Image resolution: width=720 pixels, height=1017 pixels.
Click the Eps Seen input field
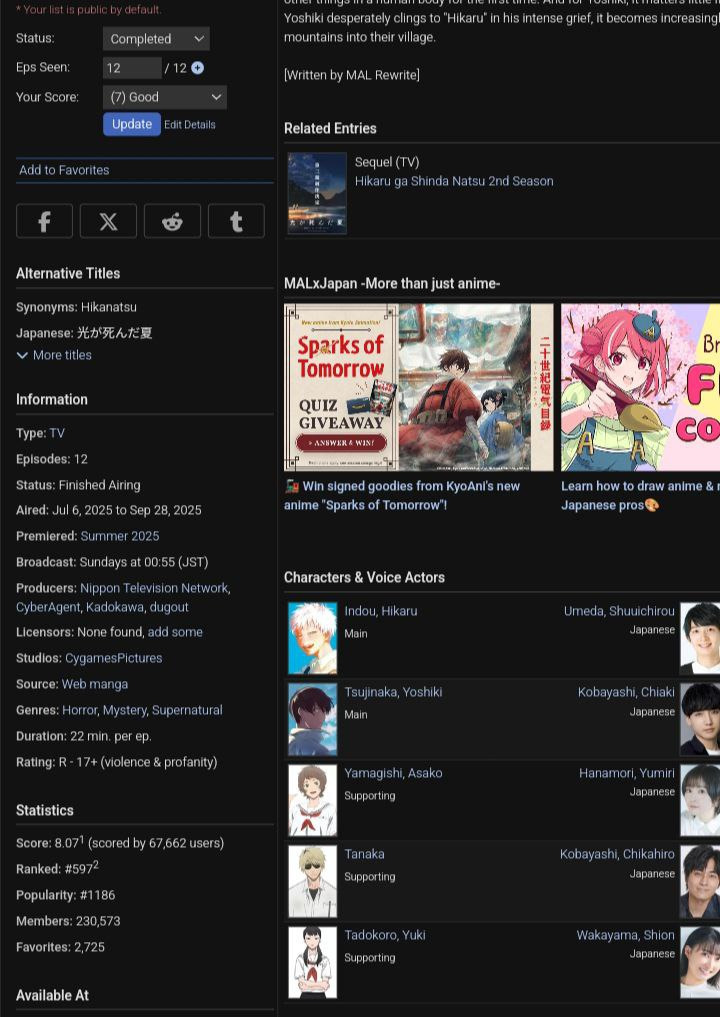[131, 68]
